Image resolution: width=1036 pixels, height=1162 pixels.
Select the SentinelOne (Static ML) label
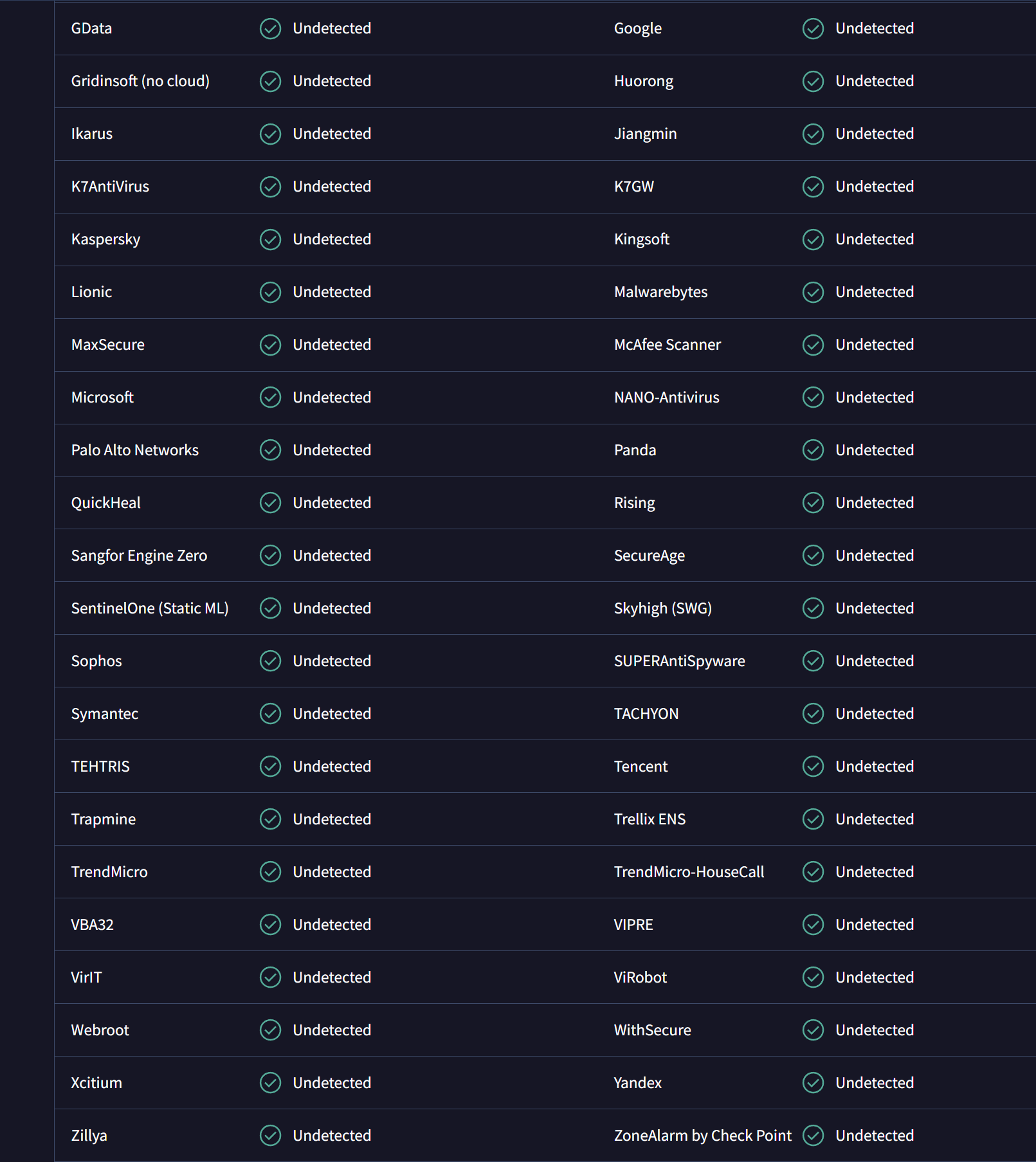pos(150,608)
